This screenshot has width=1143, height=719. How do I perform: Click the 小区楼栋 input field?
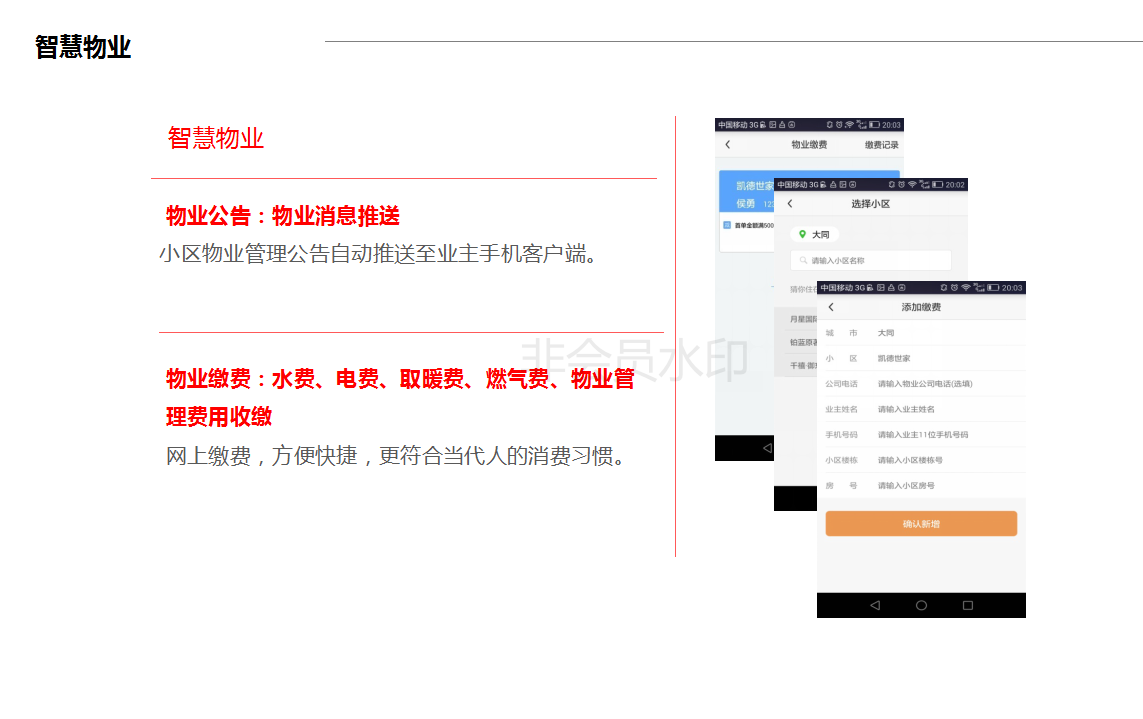pyautogui.click(x=940, y=460)
